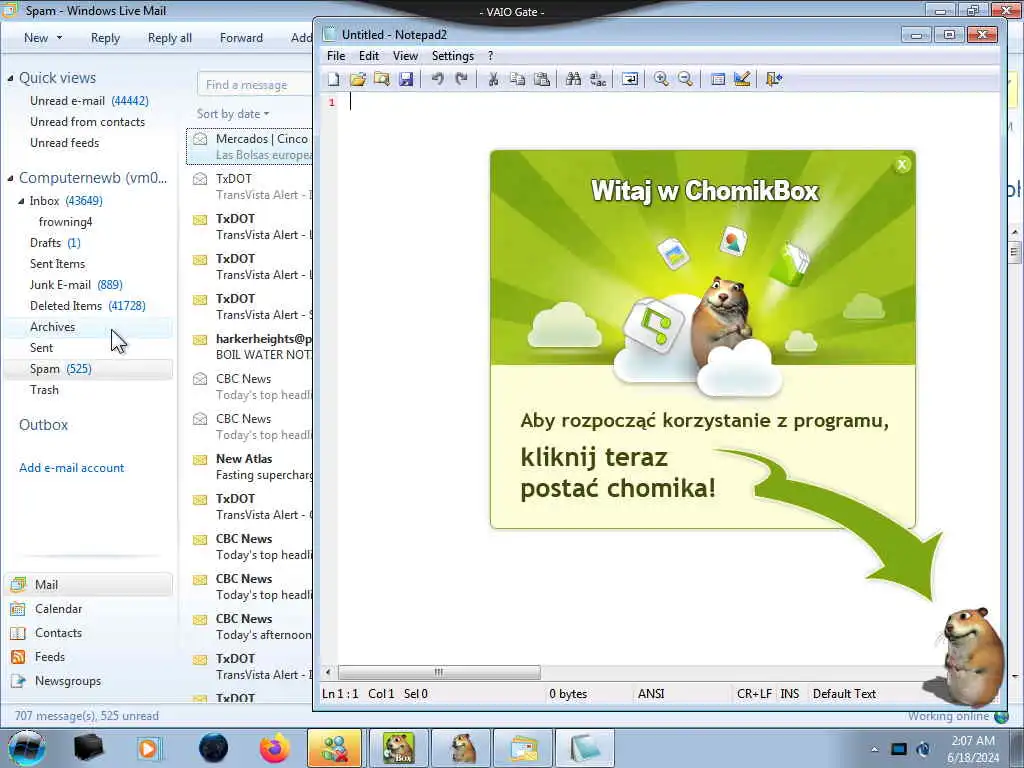Image resolution: width=1024 pixels, height=768 pixels.
Task: Undo the last edit in Notepad2
Action: pyautogui.click(x=438, y=79)
